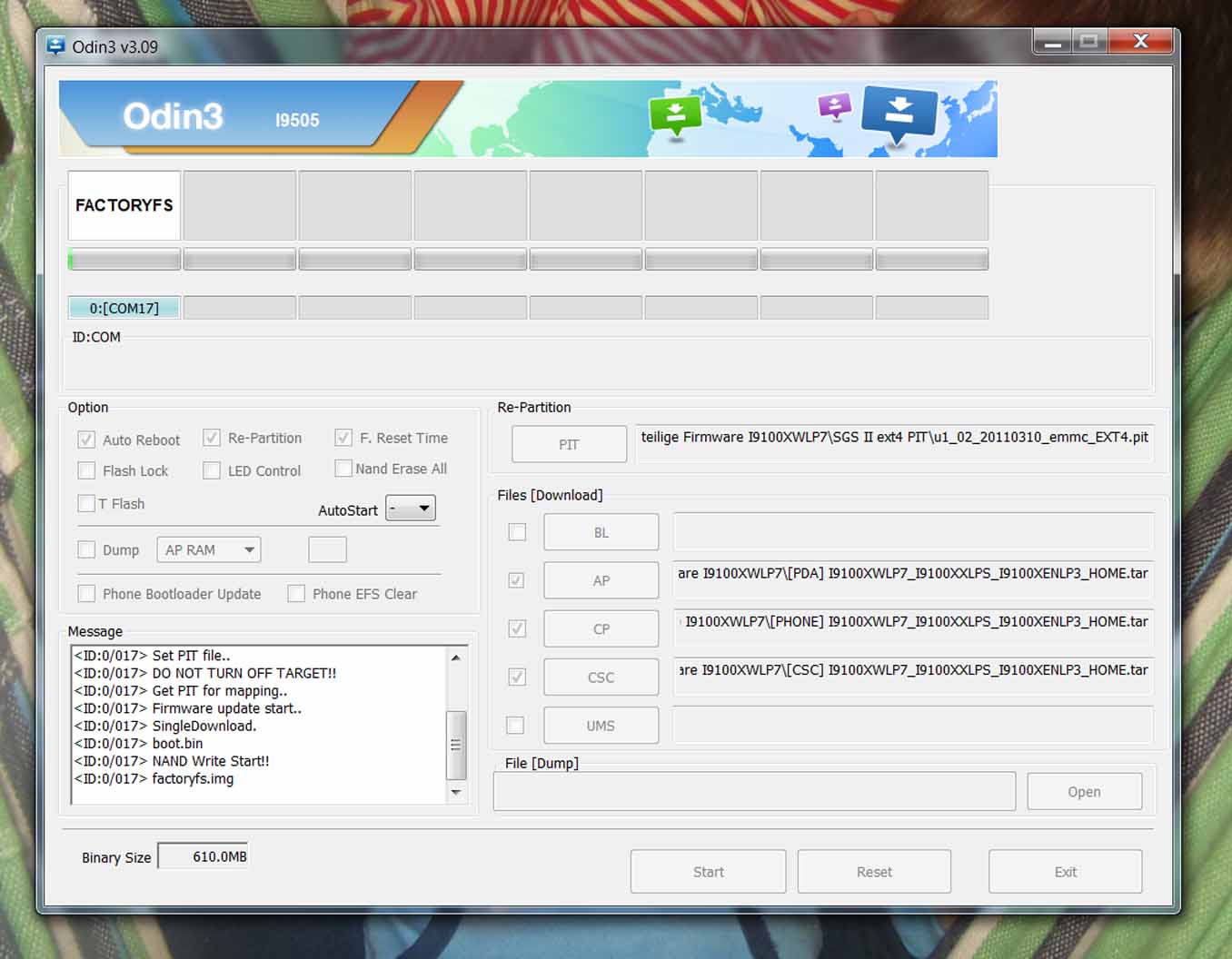
Task: Click the Message log scrollbar thumb
Action: (x=456, y=745)
